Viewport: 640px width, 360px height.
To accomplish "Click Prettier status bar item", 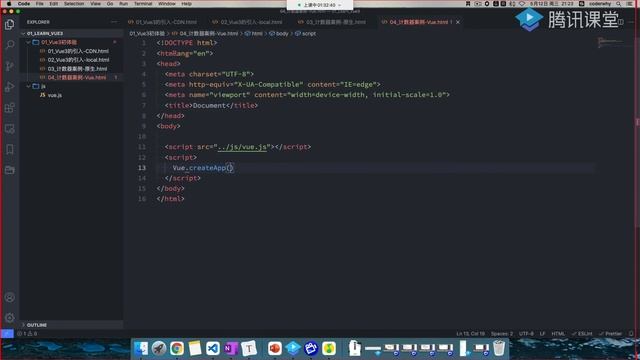I will click(x=610, y=333).
